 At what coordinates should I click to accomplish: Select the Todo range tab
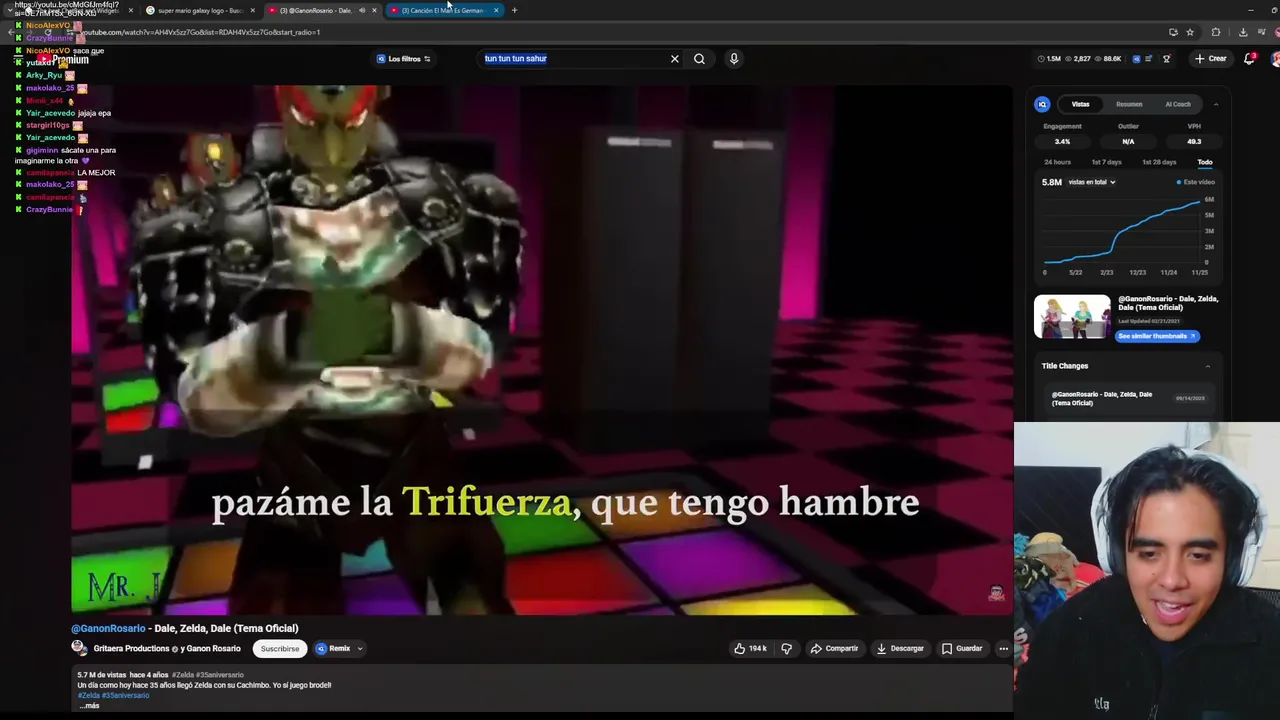pyautogui.click(x=1205, y=162)
